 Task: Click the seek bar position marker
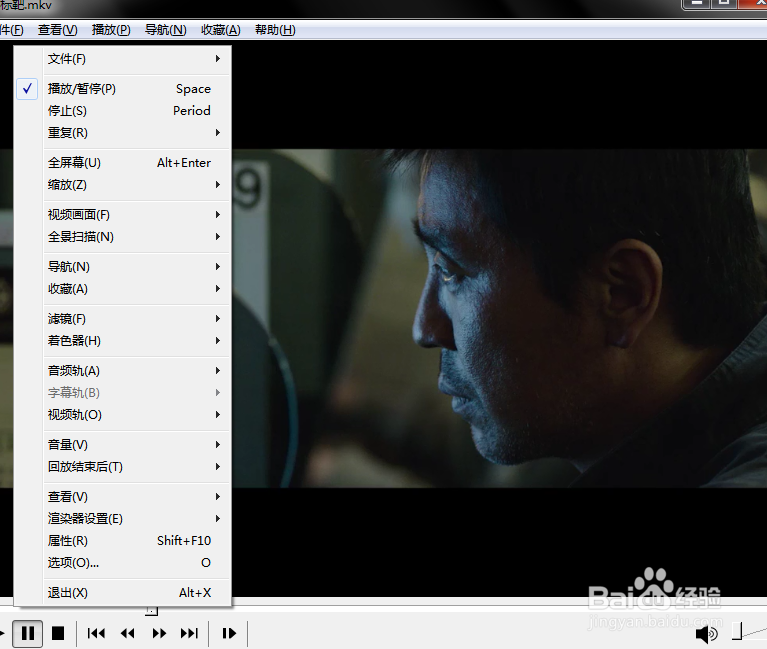(x=152, y=611)
